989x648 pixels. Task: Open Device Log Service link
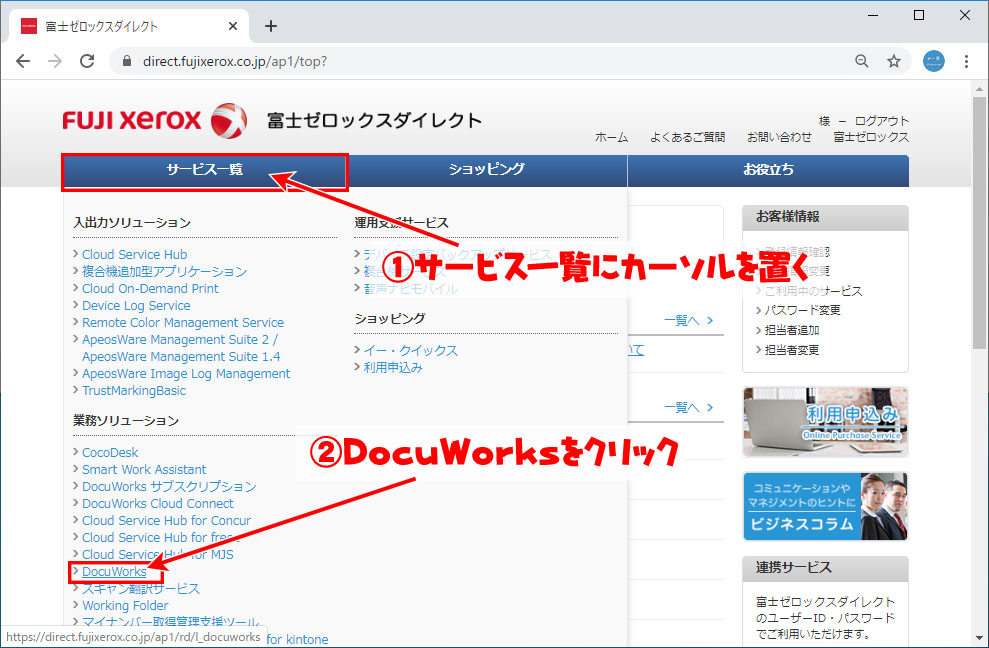136,305
